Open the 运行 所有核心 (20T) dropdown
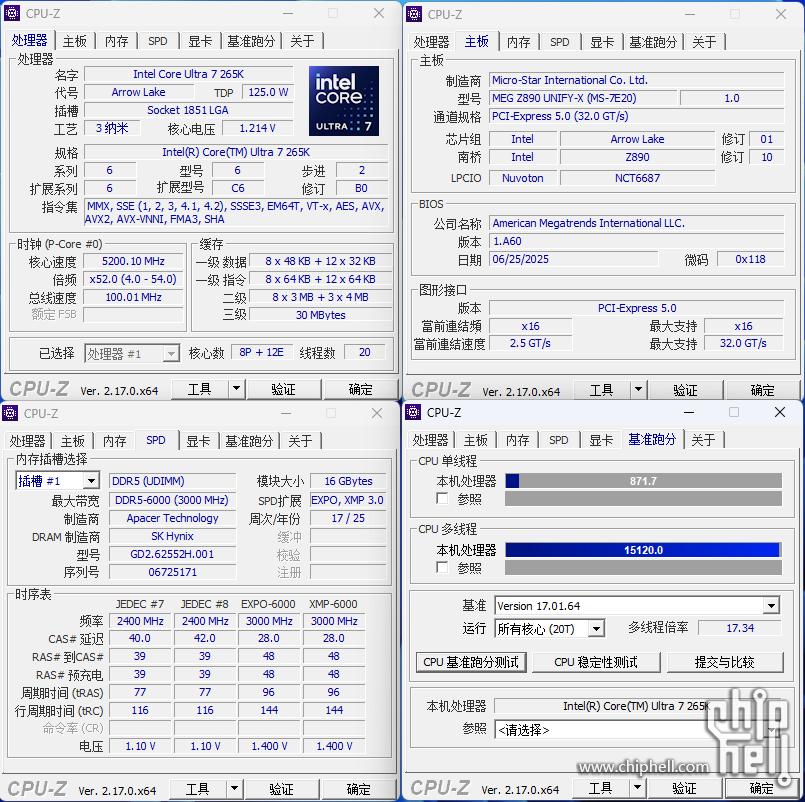805x802 pixels. (596, 629)
